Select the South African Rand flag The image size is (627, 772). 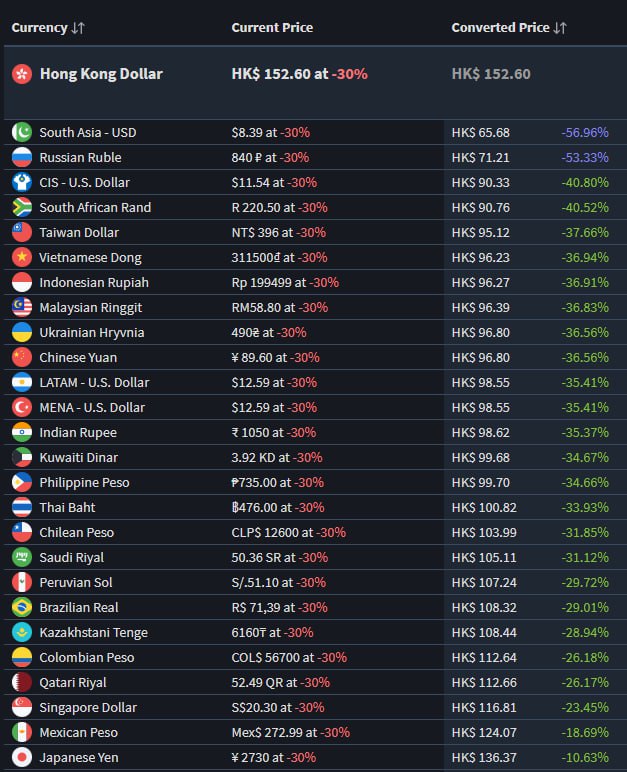click(22, 207)
